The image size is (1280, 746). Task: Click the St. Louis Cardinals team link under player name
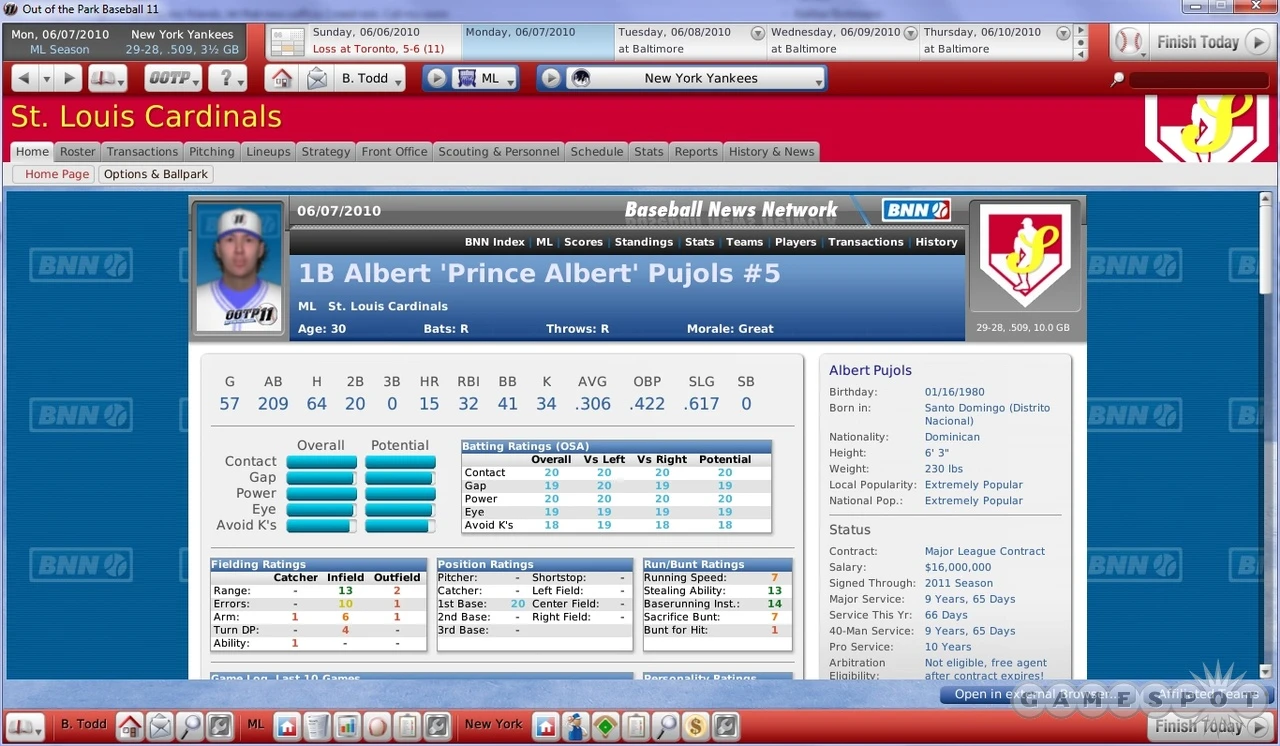coord(387,306)
